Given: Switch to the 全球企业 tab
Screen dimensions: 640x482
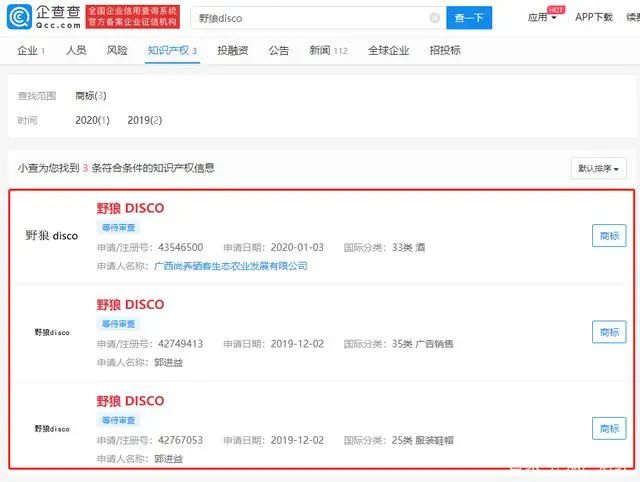Looking at the screenshot, I should 388,50.
